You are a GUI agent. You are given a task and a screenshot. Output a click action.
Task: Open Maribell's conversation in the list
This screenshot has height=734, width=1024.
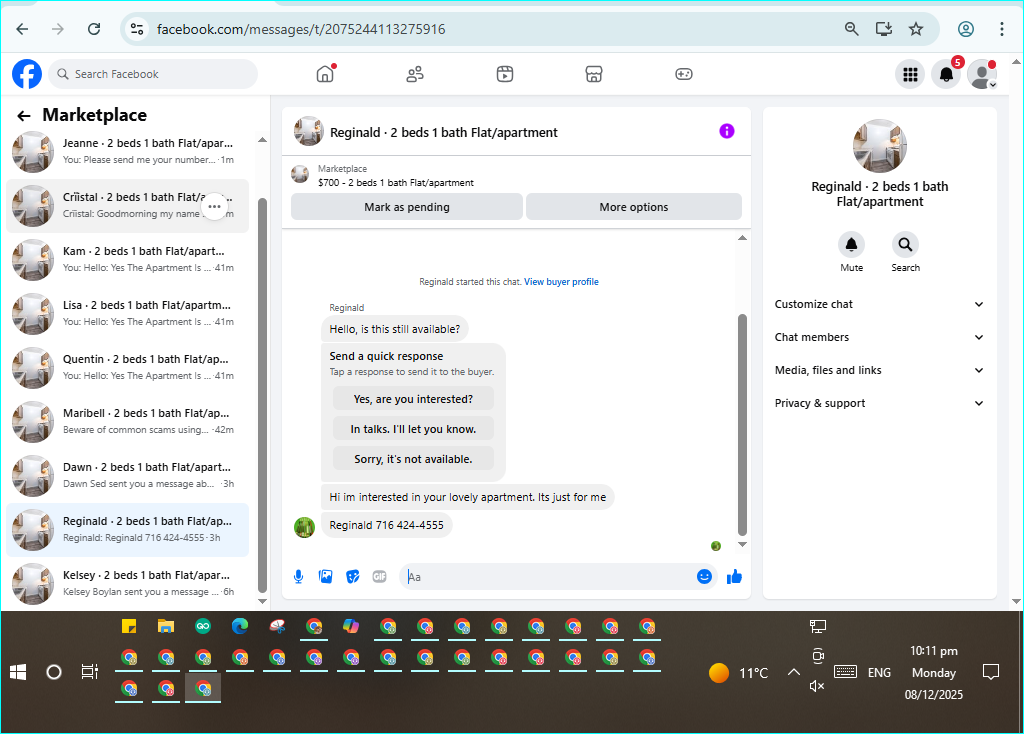tap(127, 422)
